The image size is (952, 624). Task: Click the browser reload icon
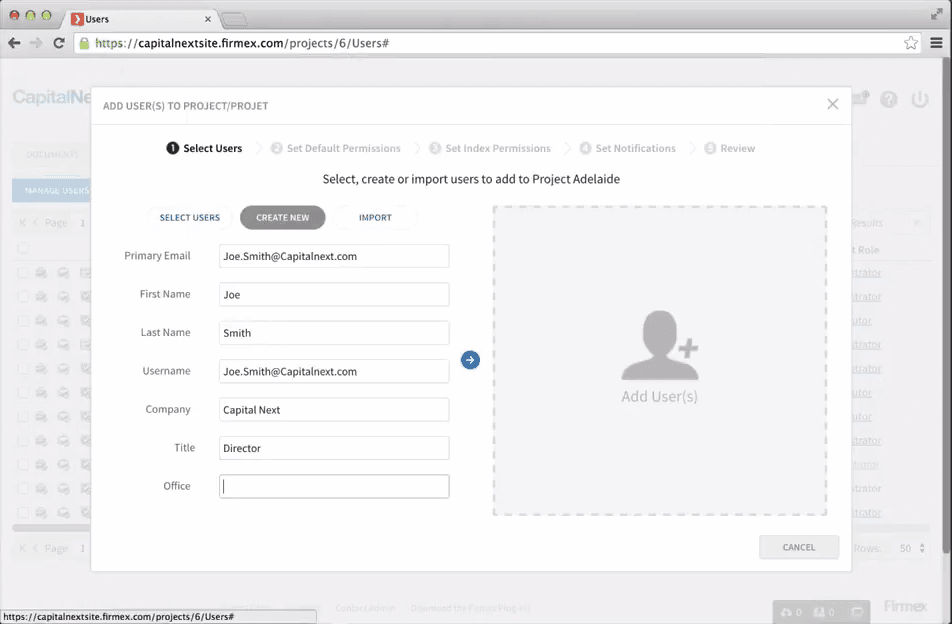59,43
